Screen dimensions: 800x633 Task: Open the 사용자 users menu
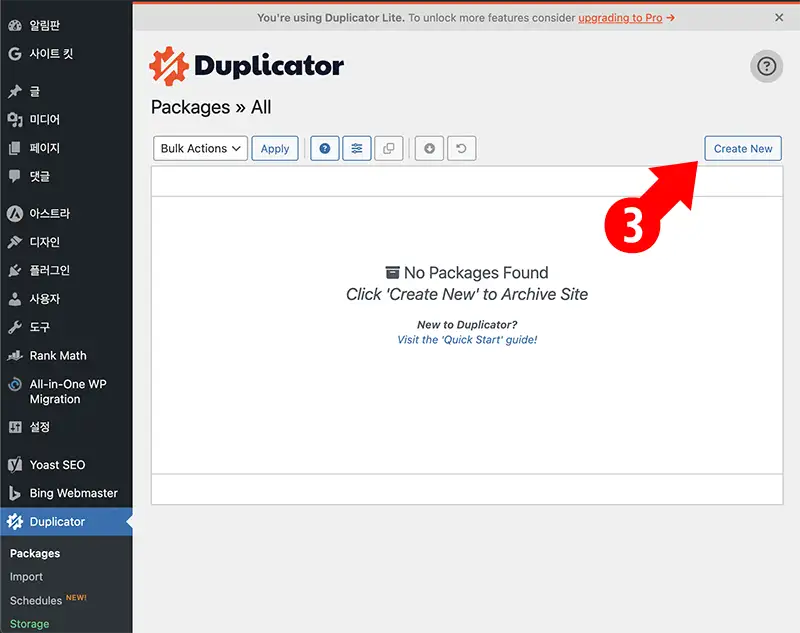[x=66, y=299]
